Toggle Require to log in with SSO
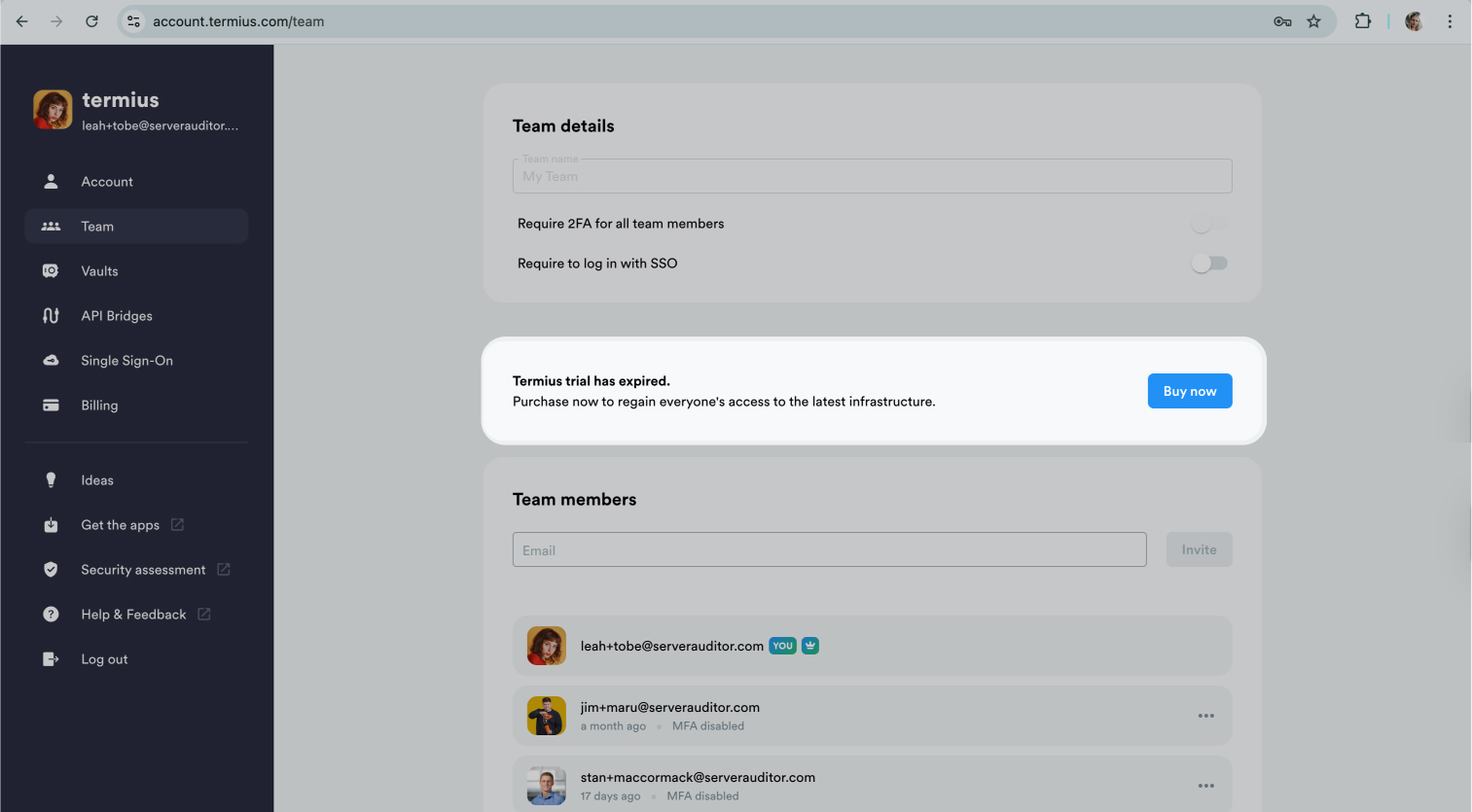Screen dimensions: 1472x812 coord(1209,264)
